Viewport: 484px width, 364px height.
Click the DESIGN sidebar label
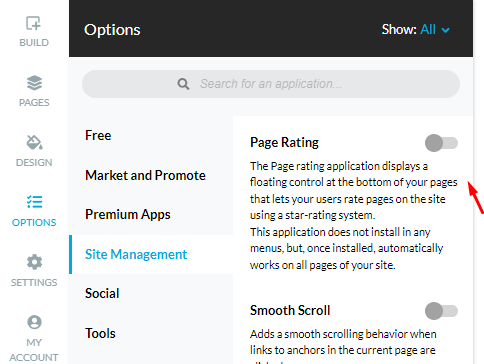pos(34,163)
